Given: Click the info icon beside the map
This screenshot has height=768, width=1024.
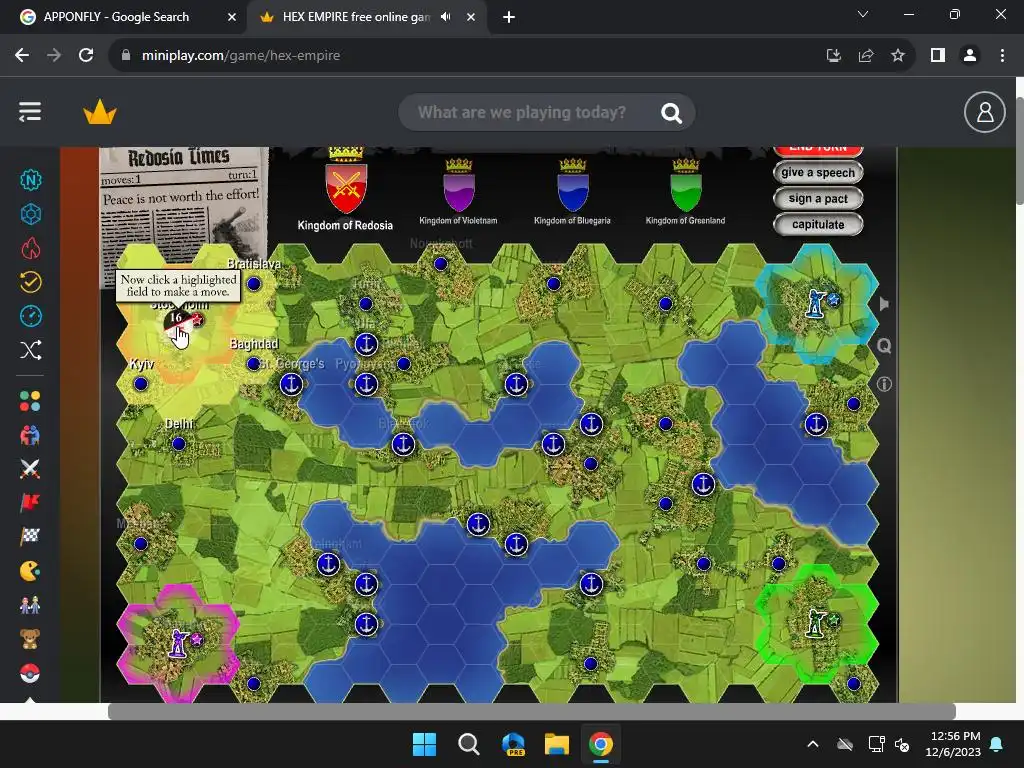Looking at the screenshot, I should [884, 384].
